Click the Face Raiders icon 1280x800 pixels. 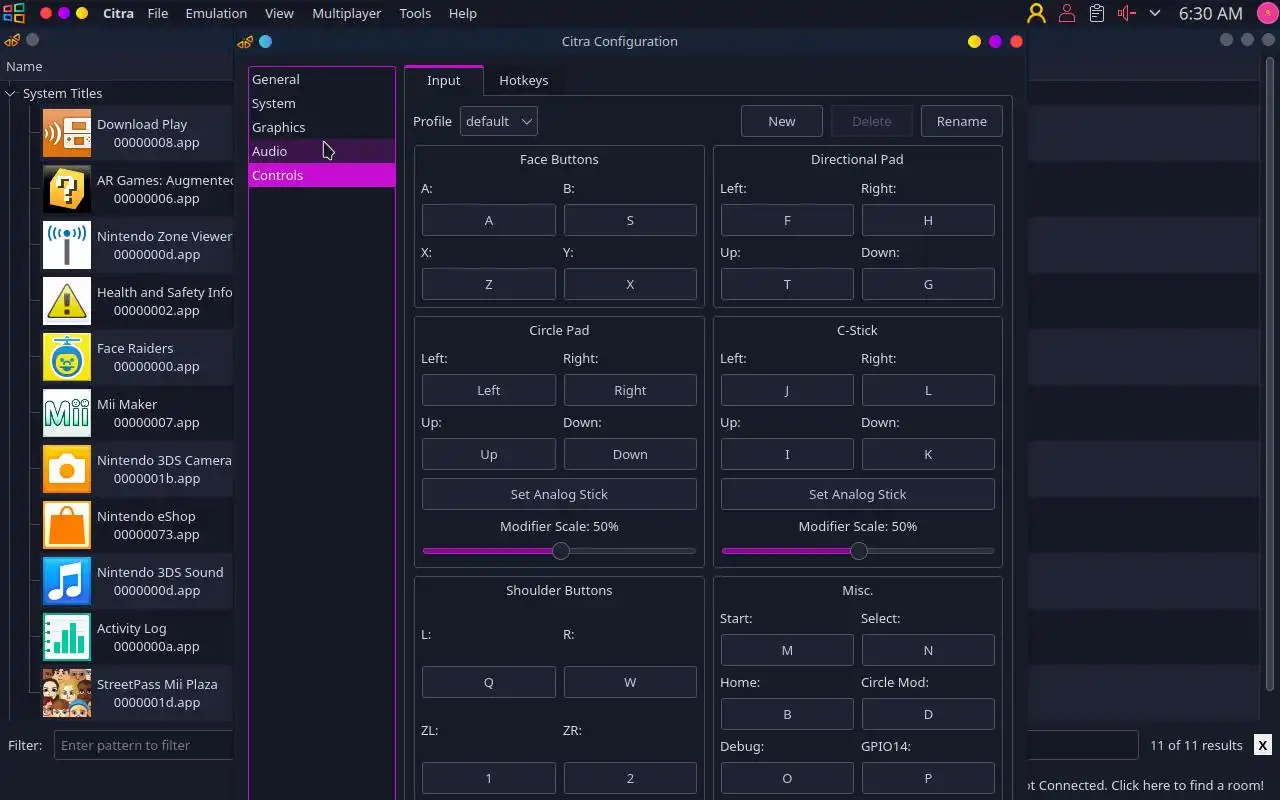67,357
